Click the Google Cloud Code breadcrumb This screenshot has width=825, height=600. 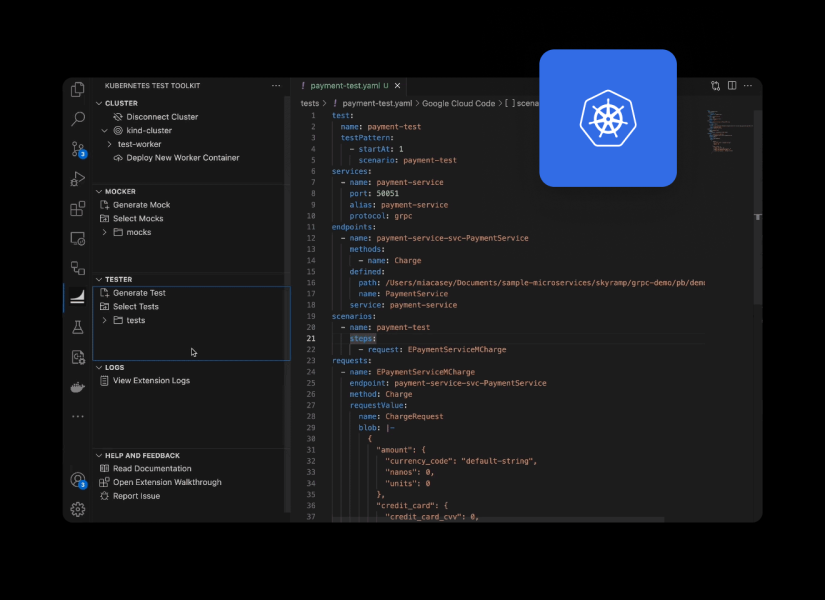coord(458,103)
